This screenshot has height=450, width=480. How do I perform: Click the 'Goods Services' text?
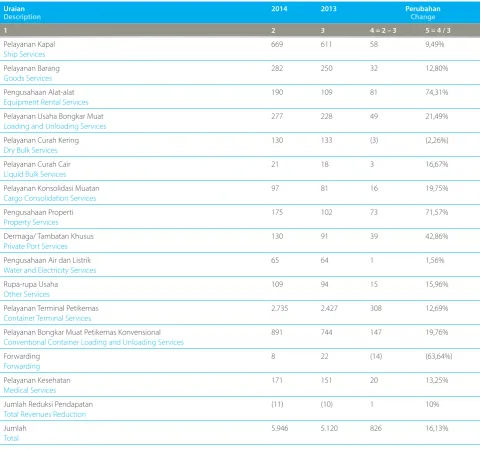click(28, 78)
